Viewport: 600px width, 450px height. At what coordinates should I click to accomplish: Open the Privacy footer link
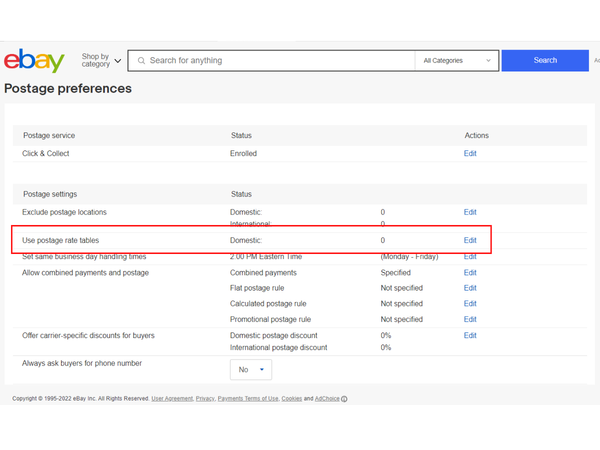point(205,399)
